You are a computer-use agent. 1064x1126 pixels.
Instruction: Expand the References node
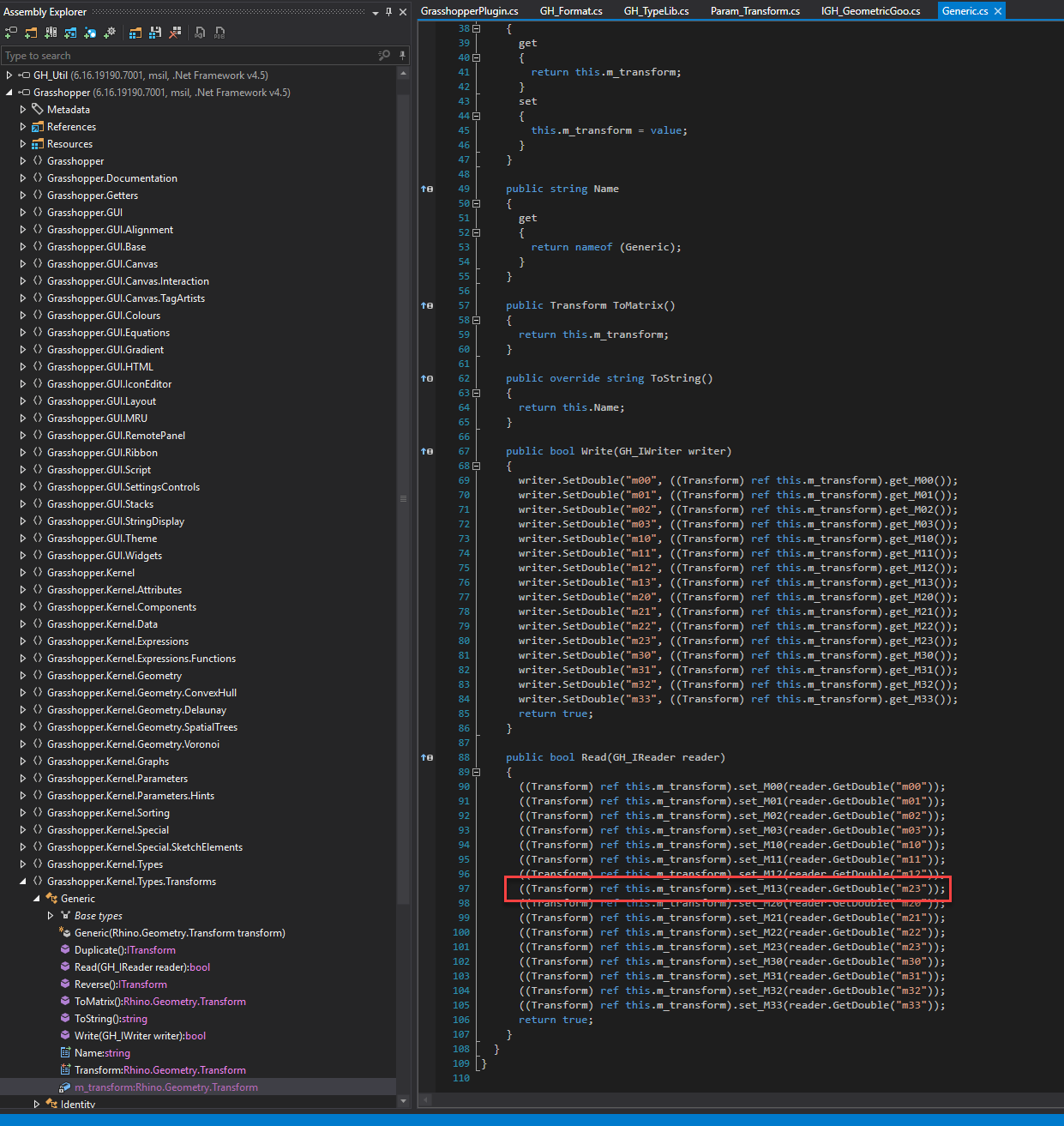tap(22, 126)
